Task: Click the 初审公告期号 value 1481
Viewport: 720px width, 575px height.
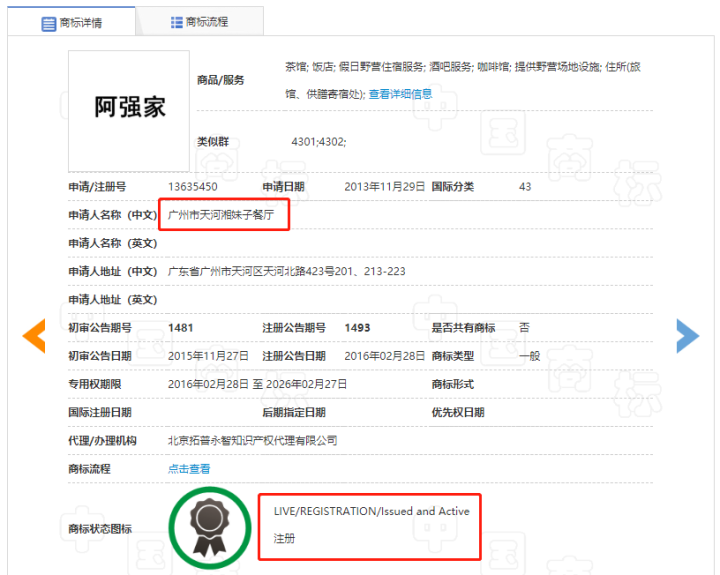Action: click(181, 328)
